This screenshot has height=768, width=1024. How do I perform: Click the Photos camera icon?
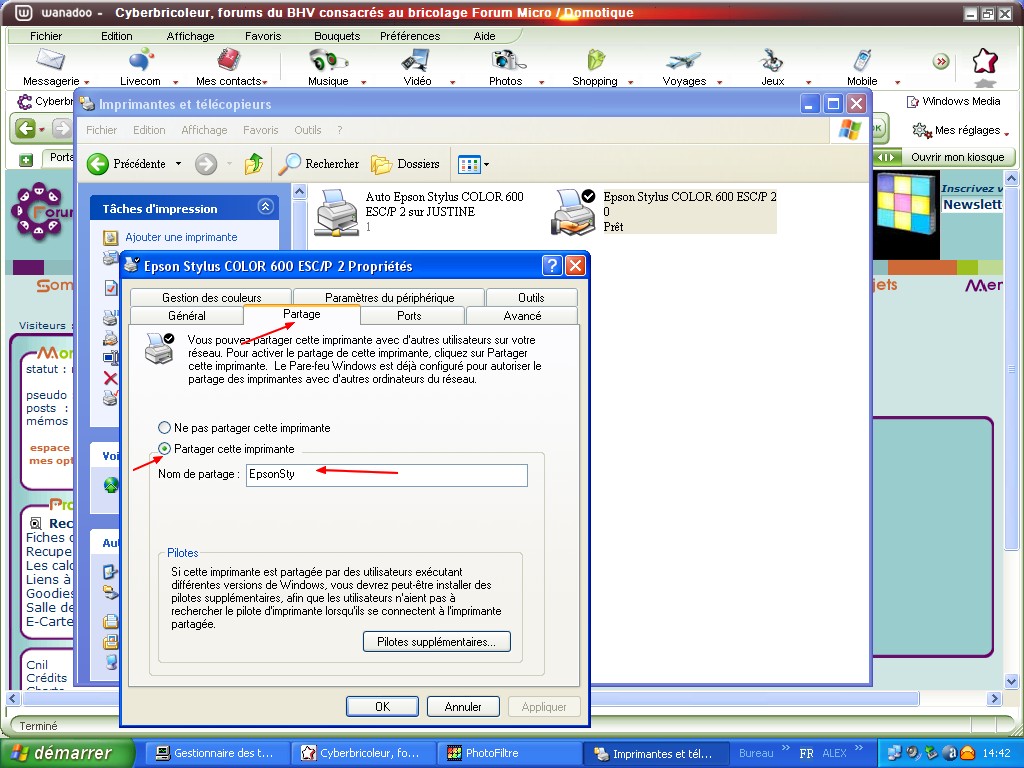(506, 62)
